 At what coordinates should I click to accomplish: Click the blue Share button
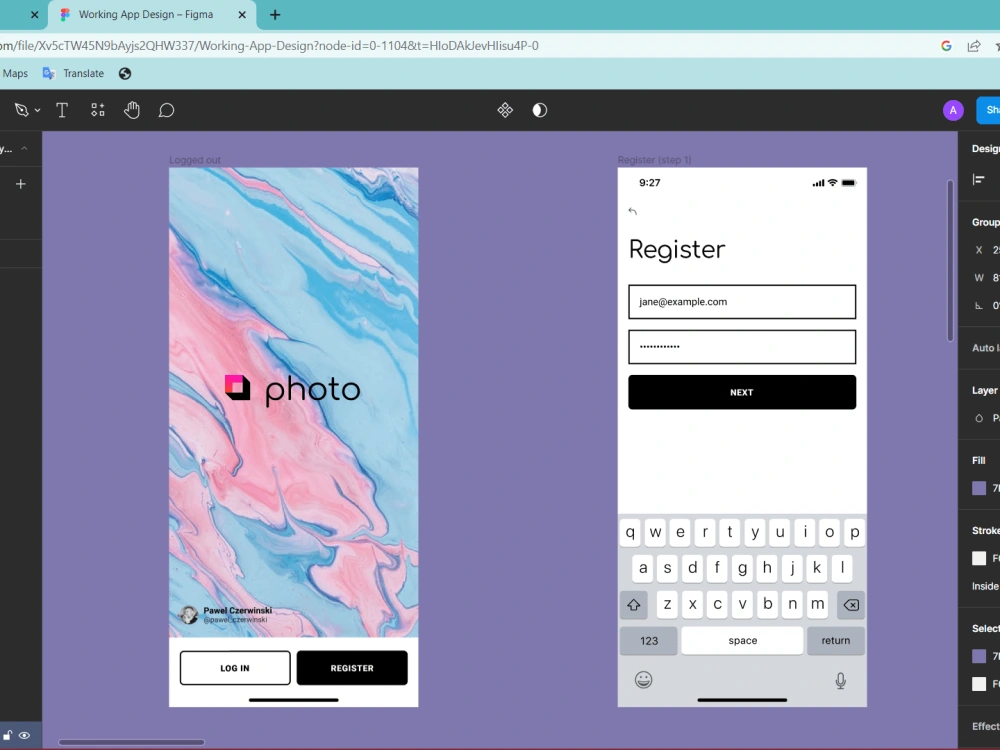(x=989, y=110)
